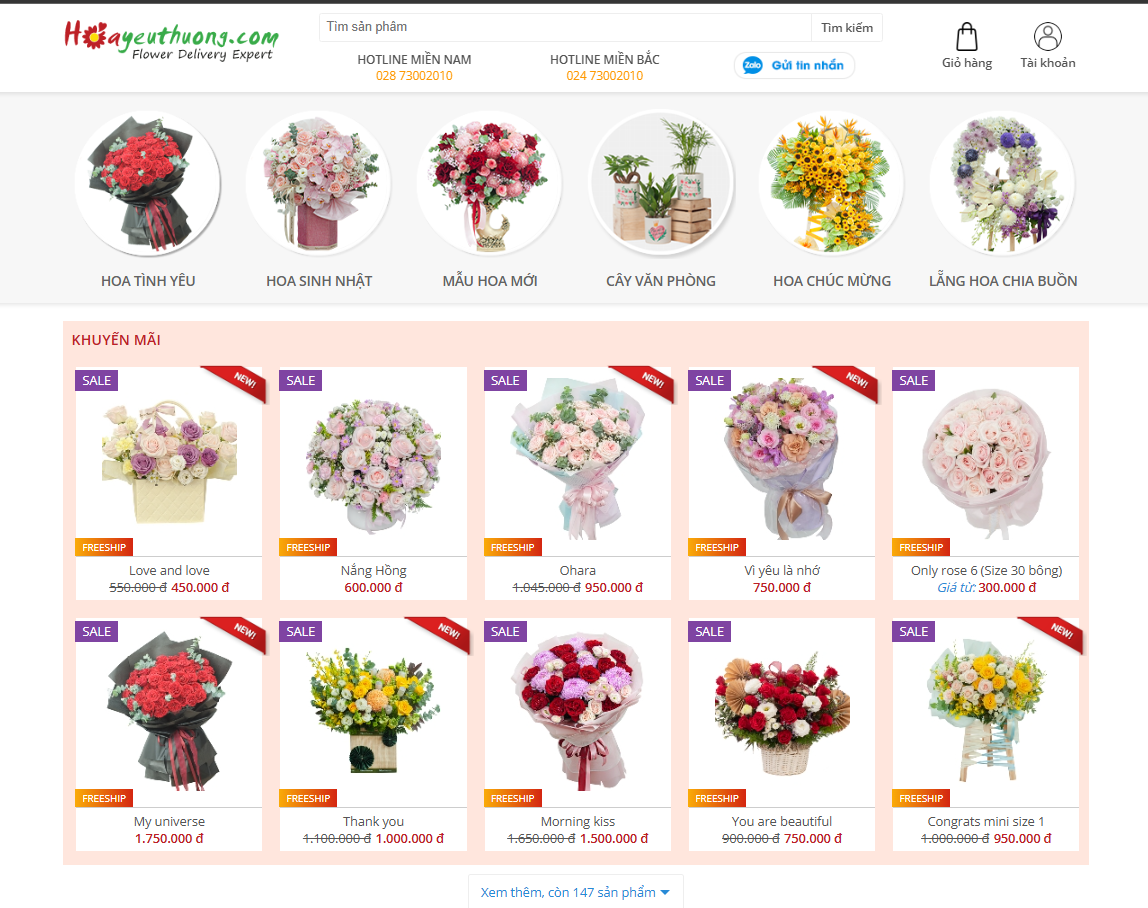Open the Hoa Tình Yêu category circle
The image size is (1148, 908).
coord(148,183)
